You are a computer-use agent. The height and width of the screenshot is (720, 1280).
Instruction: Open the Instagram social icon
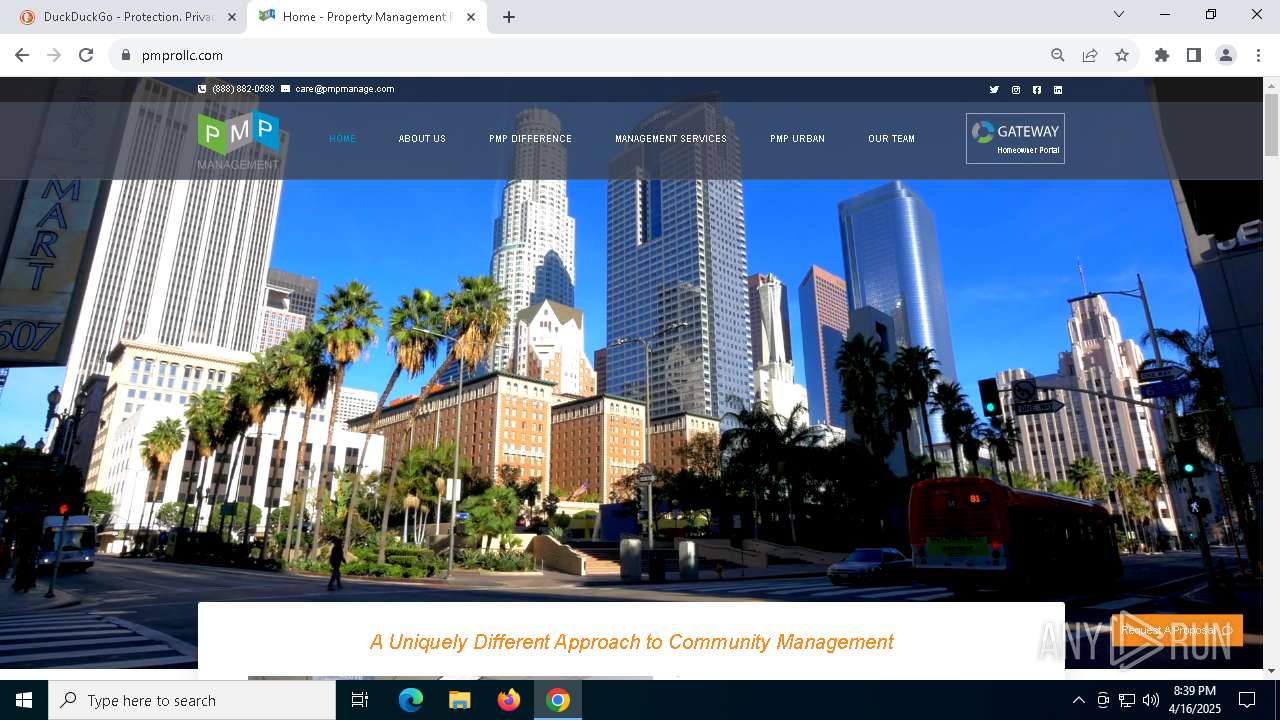[x=1016, y=90]
